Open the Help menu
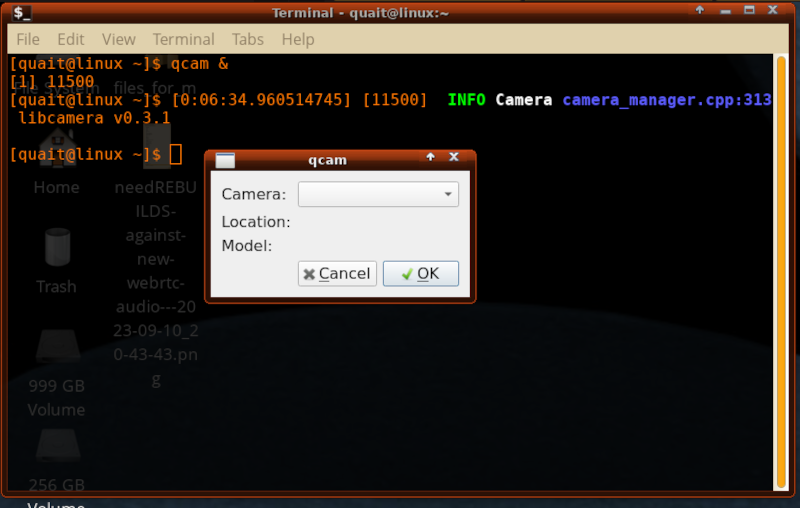The width and height of the screenshot is (800, 508). point(298,40)
